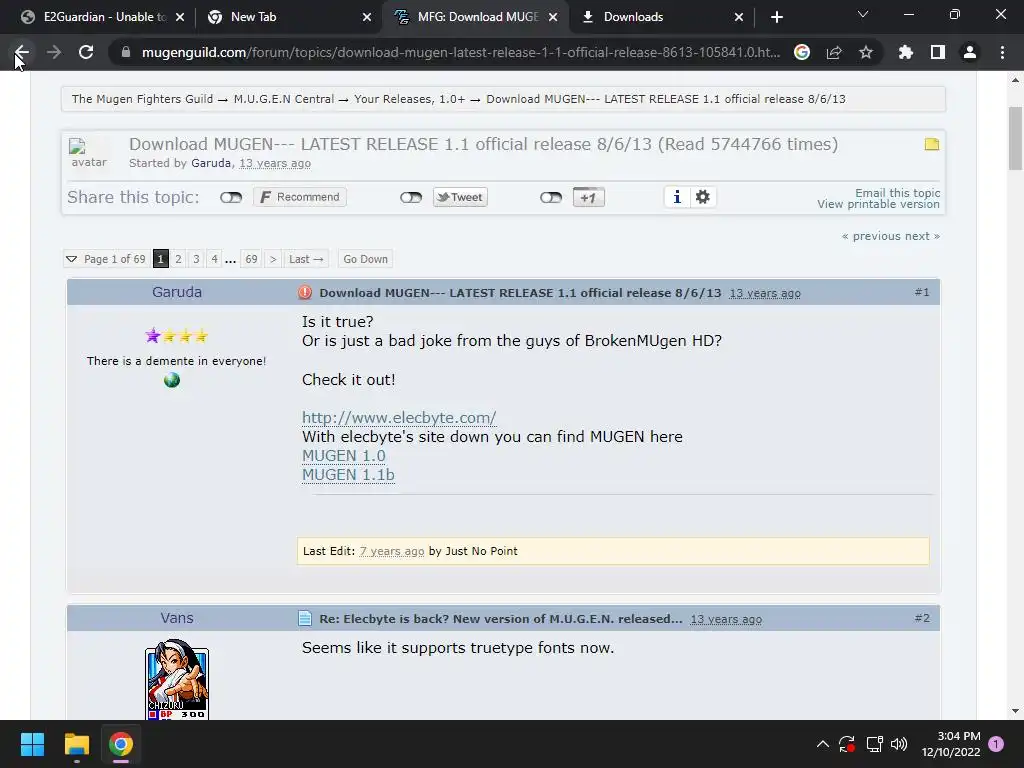
Task: Toggle the +1 share switch
Action: click(551, 197)
